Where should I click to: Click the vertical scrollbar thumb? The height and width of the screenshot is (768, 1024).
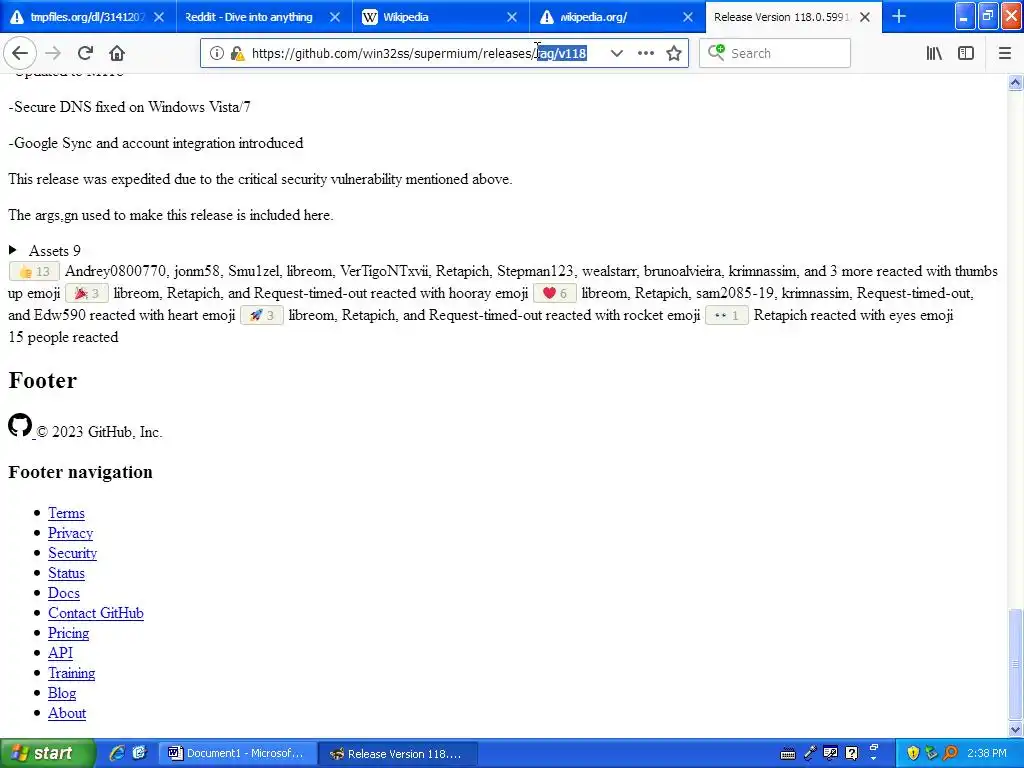coord(1015,663)
